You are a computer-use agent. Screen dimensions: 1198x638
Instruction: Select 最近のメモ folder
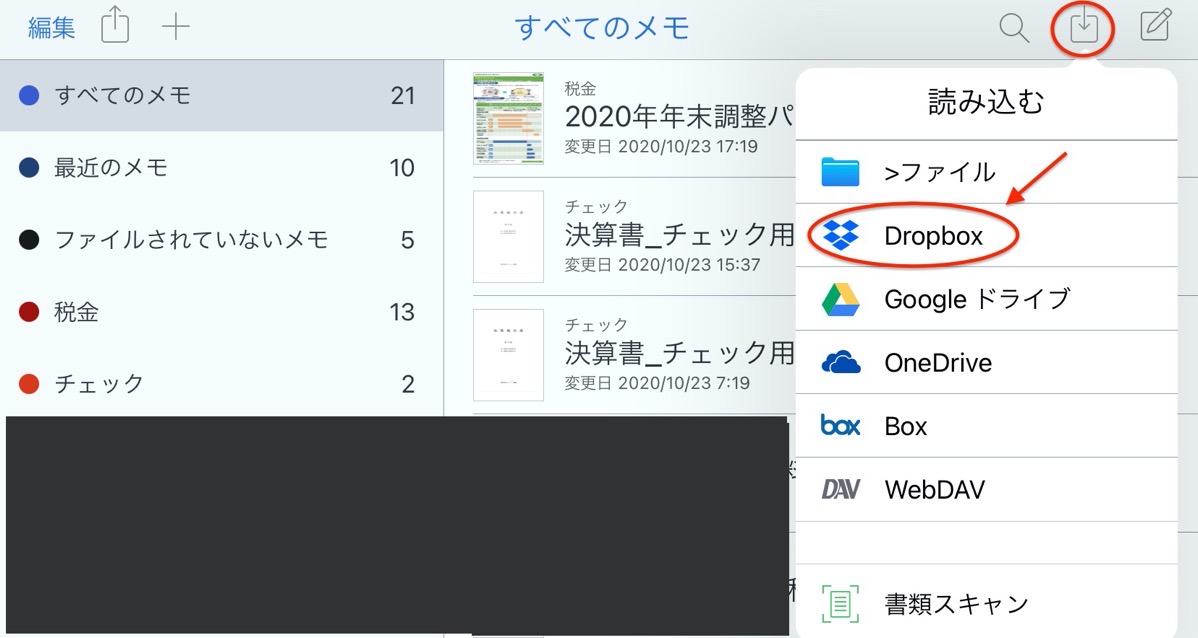[x=222, y=167]
